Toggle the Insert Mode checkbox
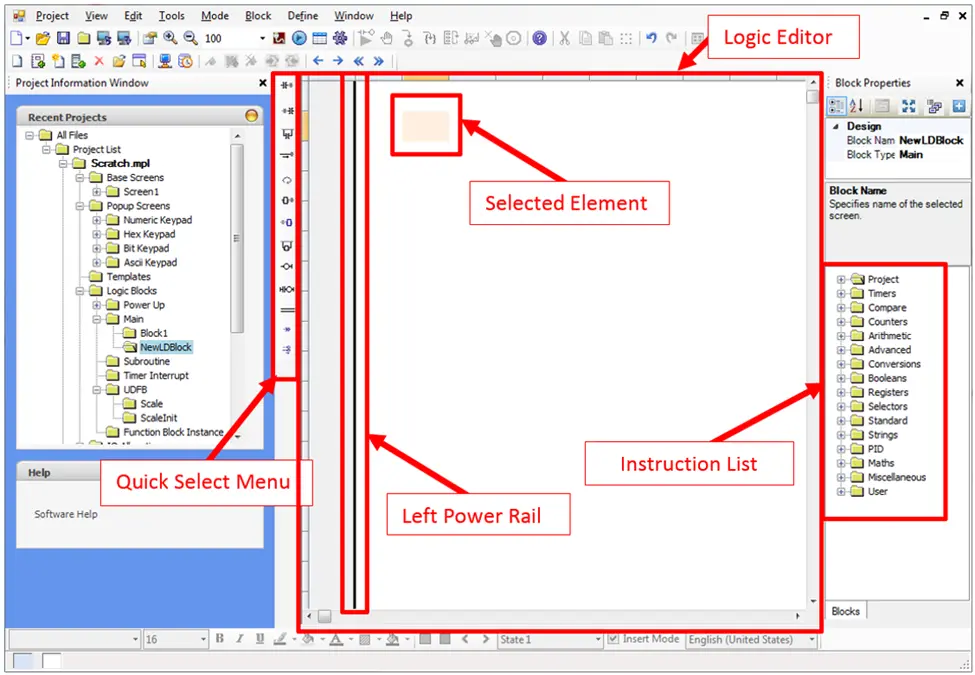Image resolution: width=975 pixels, height=675 pixels. [613, 639]
